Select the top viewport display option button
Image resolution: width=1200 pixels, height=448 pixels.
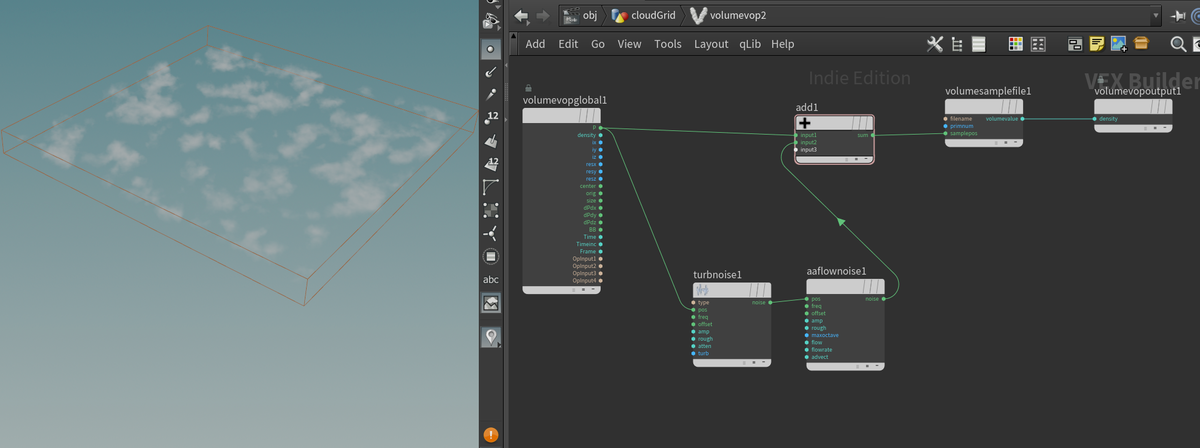click(490, 49)
